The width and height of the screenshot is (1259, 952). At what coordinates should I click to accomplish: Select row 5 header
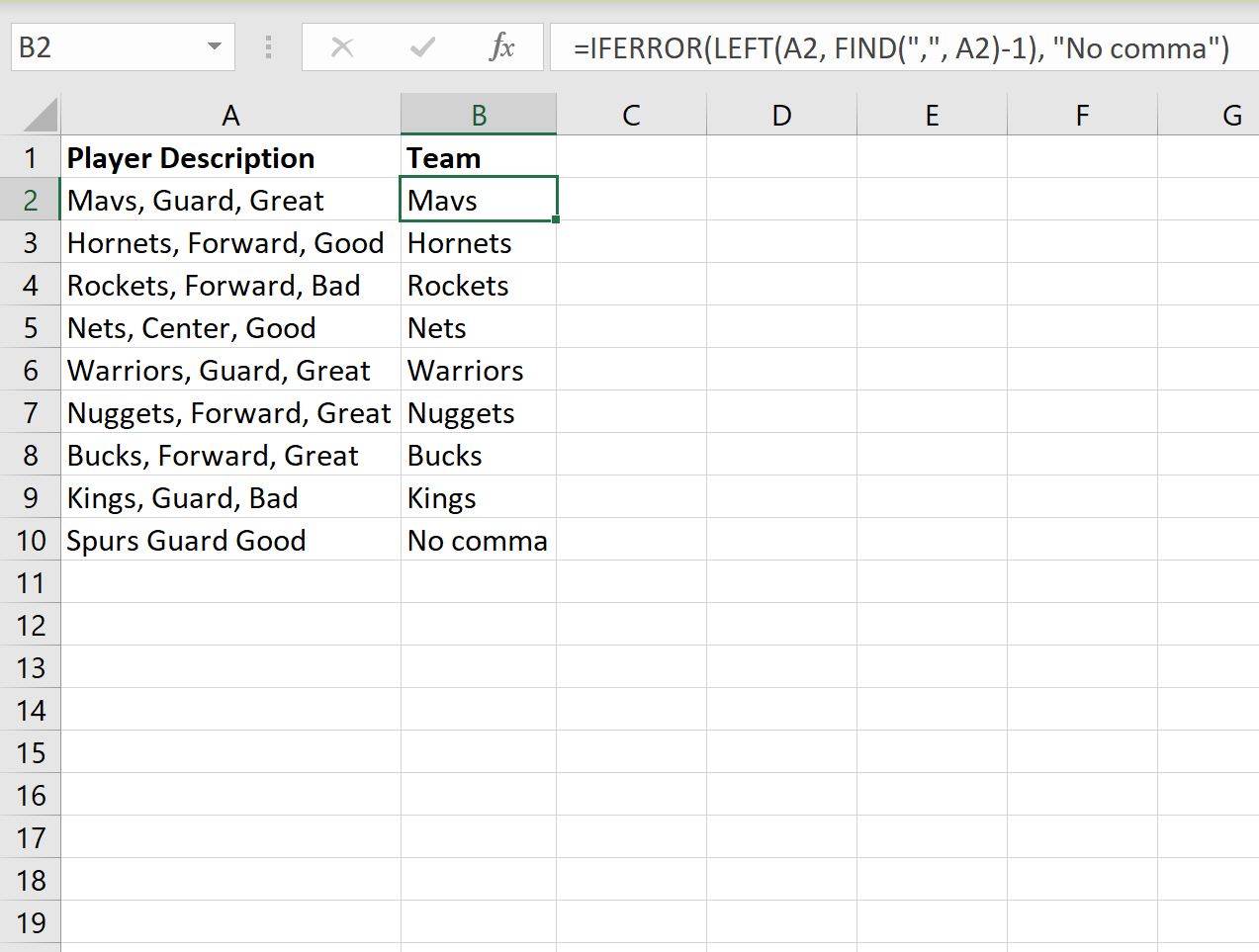(31, 327)
